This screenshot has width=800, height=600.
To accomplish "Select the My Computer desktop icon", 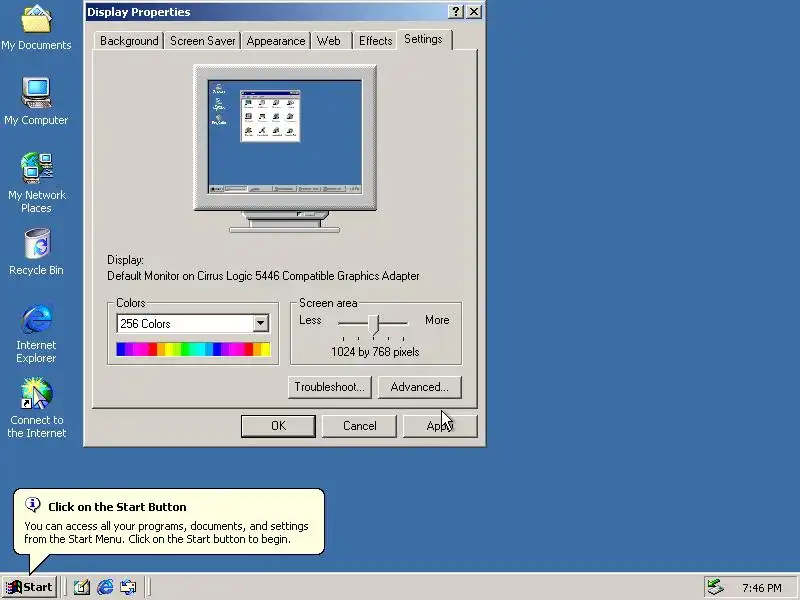I will point(36,101).
